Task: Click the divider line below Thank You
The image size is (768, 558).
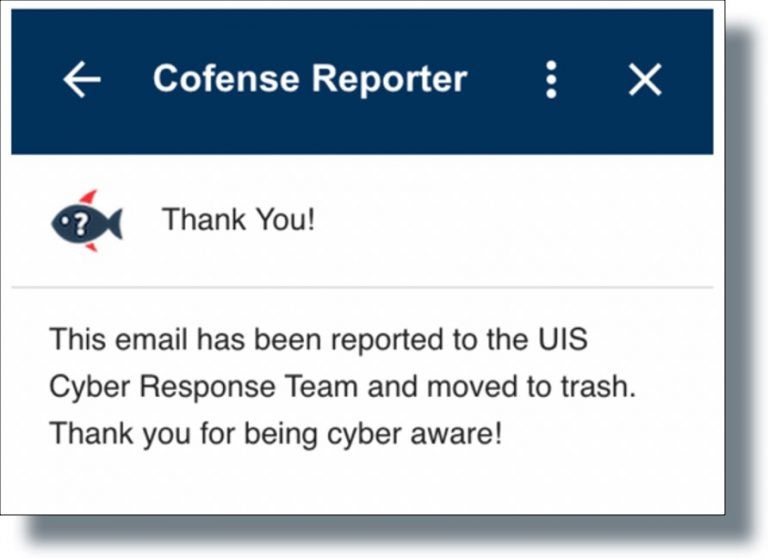Action: (362, 288)
